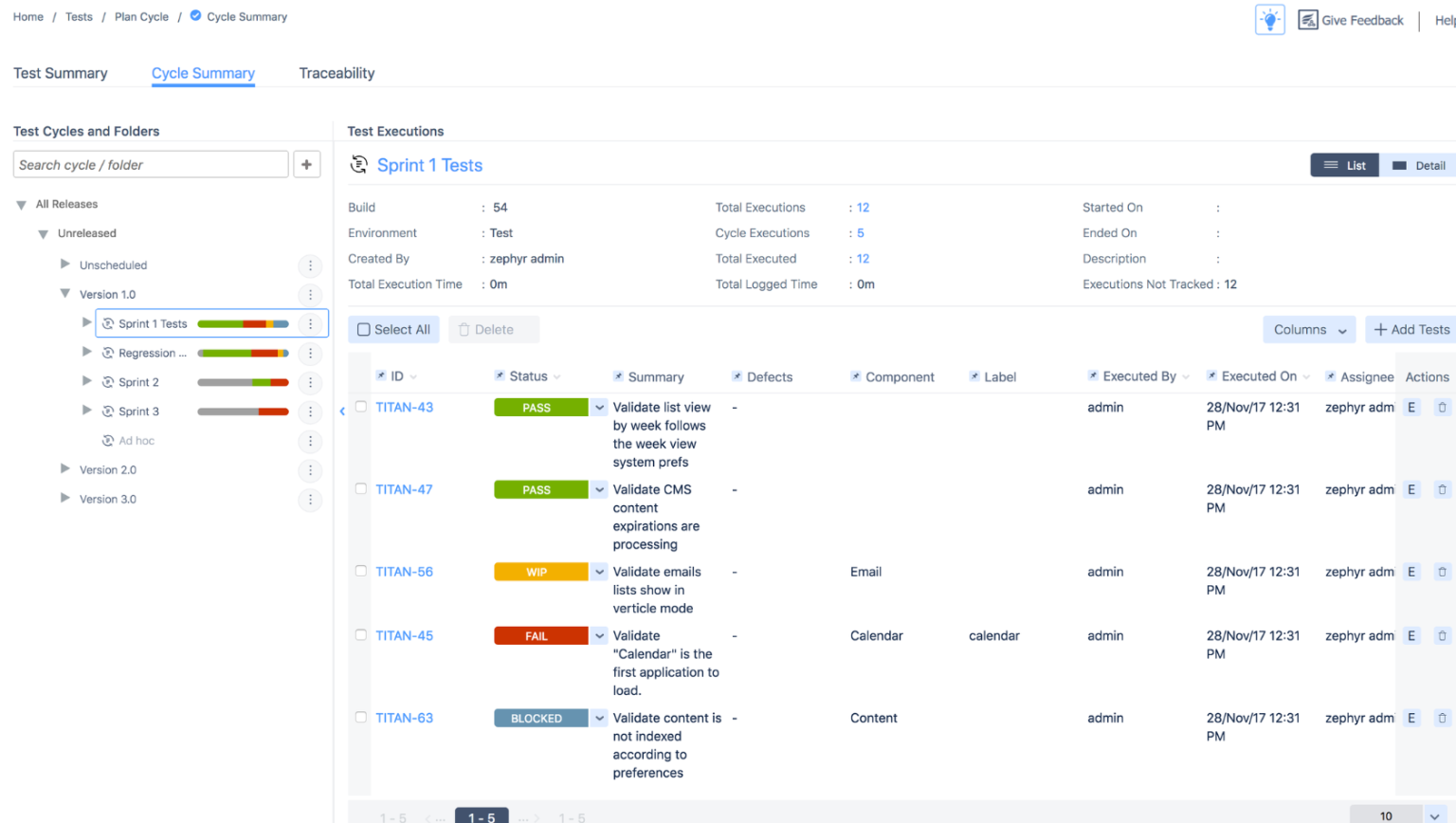1456x823 pixels.
Task: Open the status dropdown on TITAN-47
Action: pyautogui.click(x=599, y=489)
